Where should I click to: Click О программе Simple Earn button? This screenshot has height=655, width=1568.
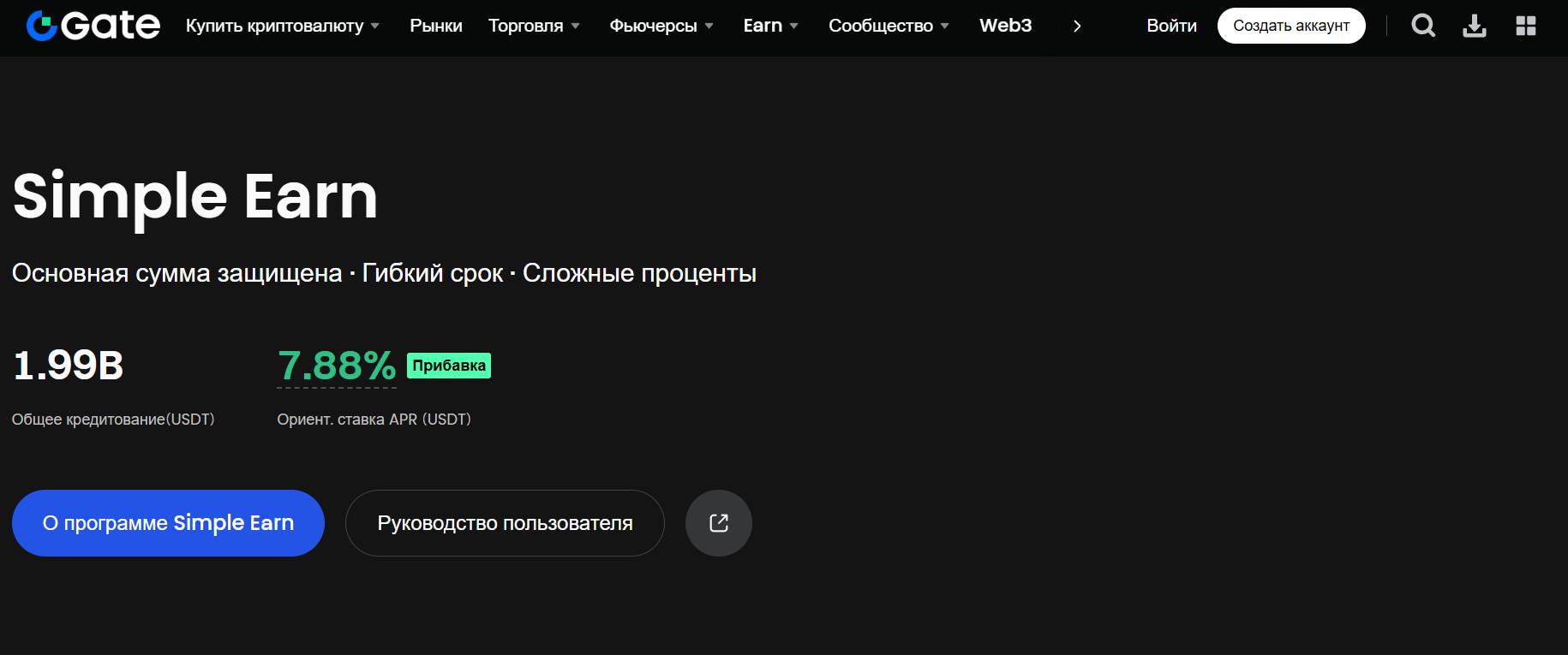[168, 523]
